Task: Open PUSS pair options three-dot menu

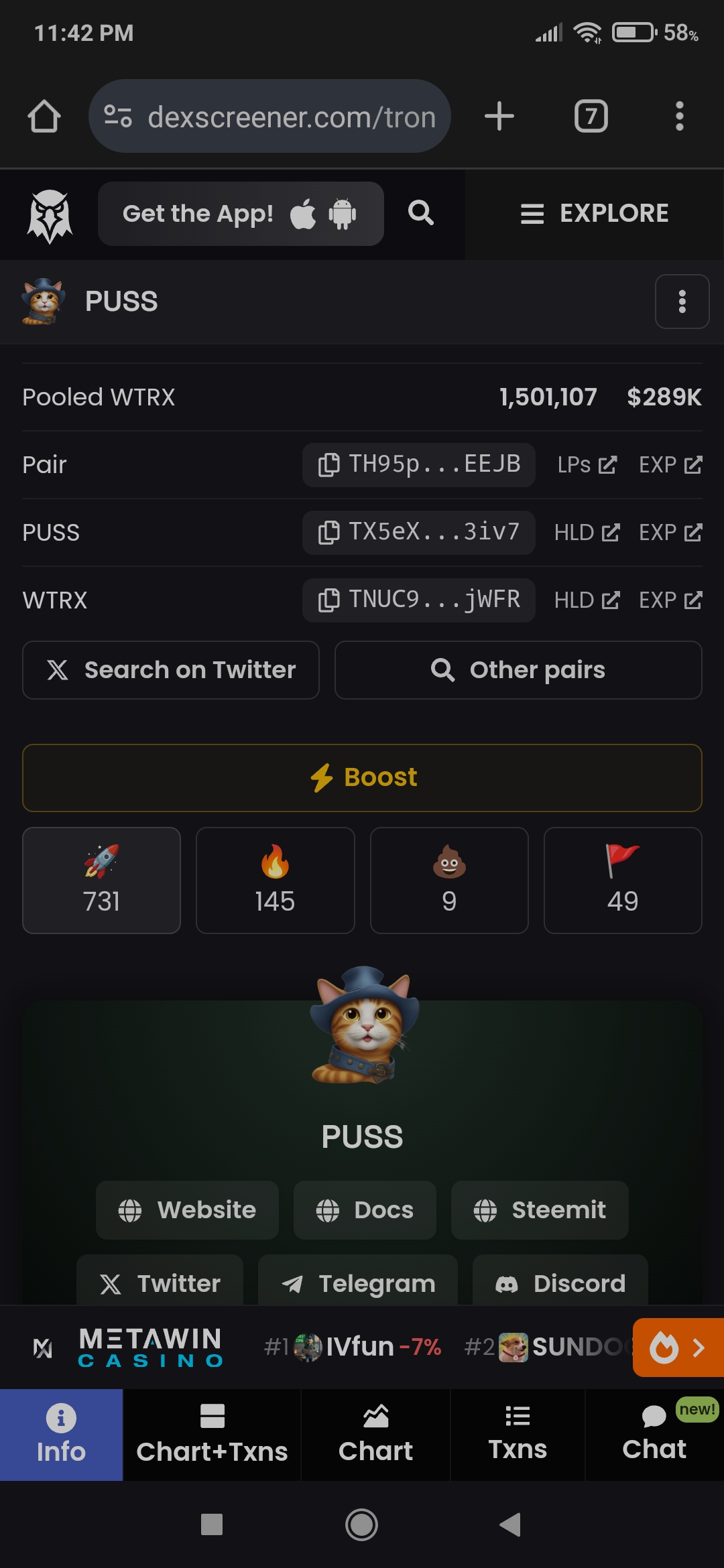Action: tap(682, 302)
